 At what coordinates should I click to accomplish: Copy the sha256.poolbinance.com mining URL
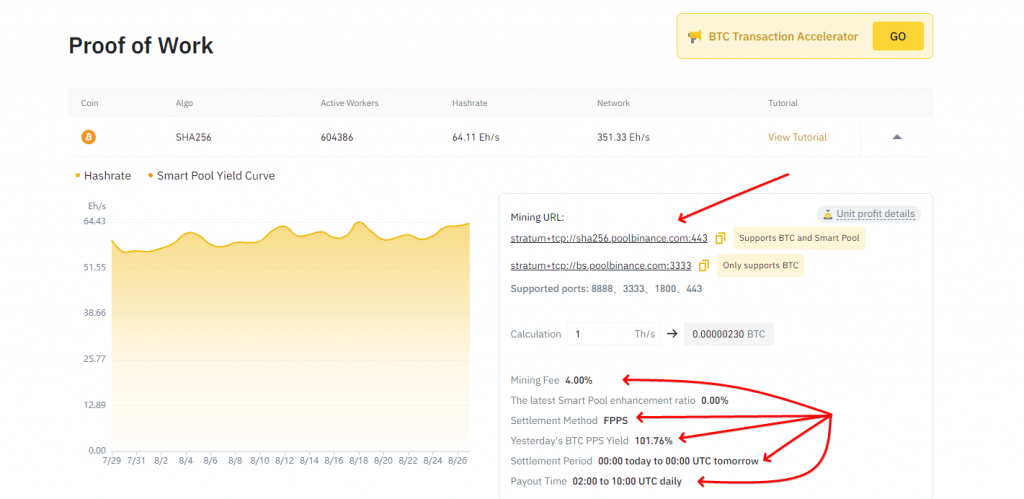(720, 238)
